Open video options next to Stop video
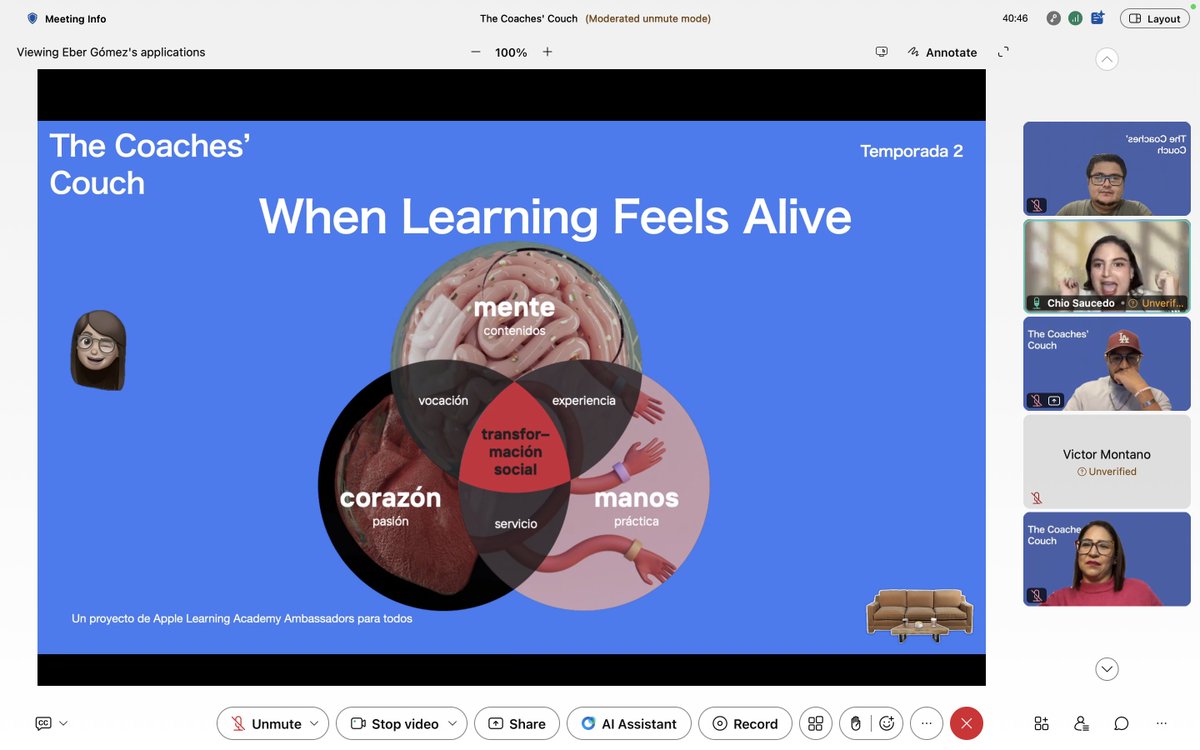The image size is (1200, 750). (453, 723)
